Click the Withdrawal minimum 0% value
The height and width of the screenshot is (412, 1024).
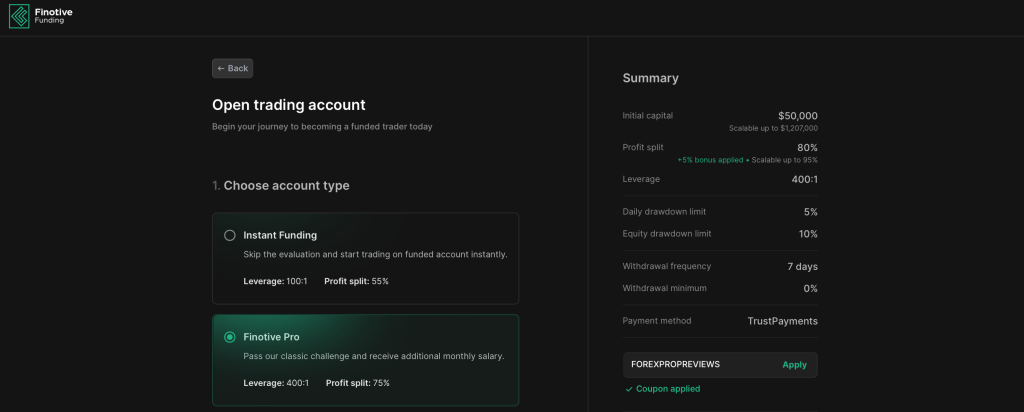(x=810, y=288)
